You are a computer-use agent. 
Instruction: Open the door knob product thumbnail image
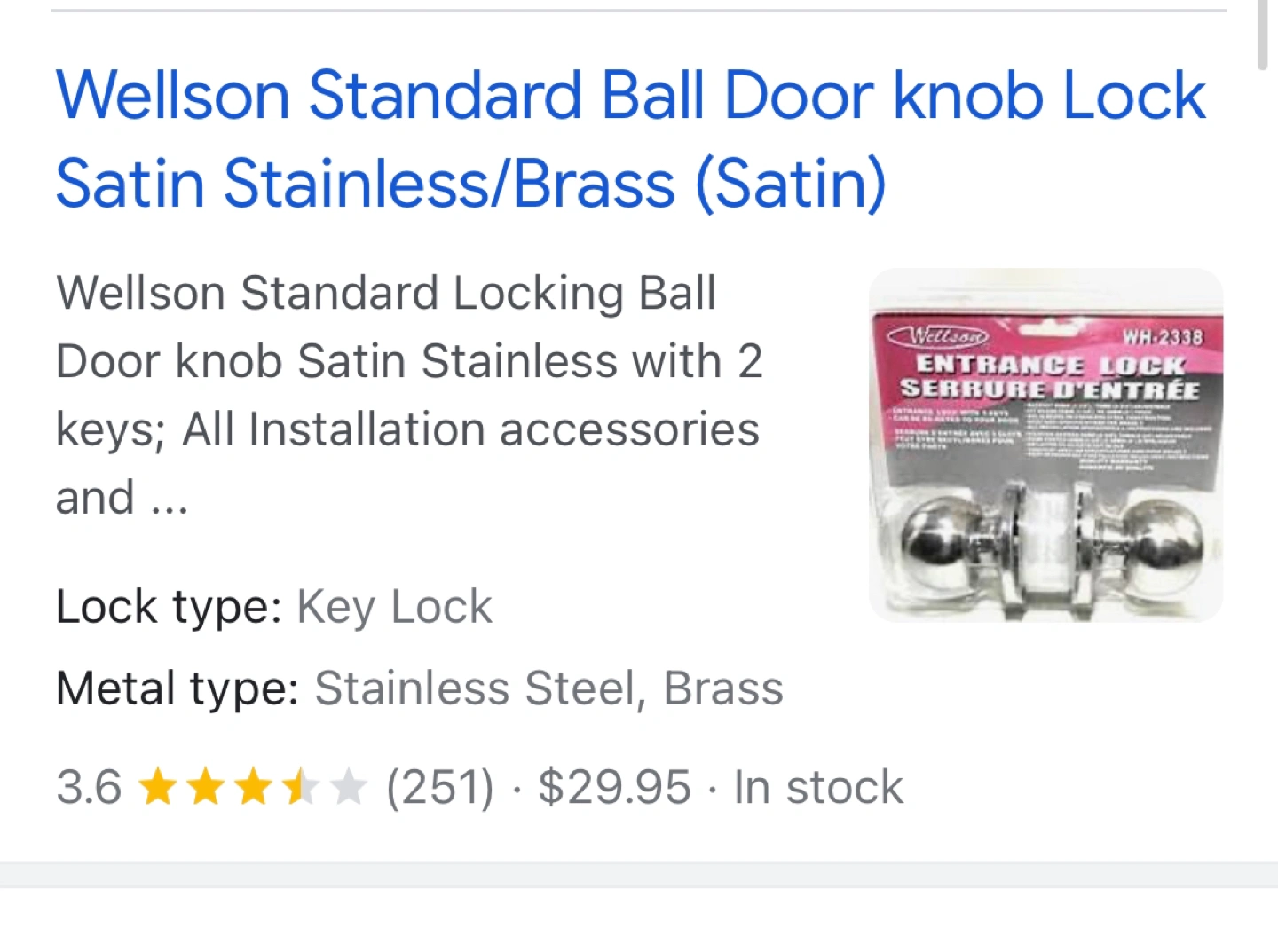1046,445
